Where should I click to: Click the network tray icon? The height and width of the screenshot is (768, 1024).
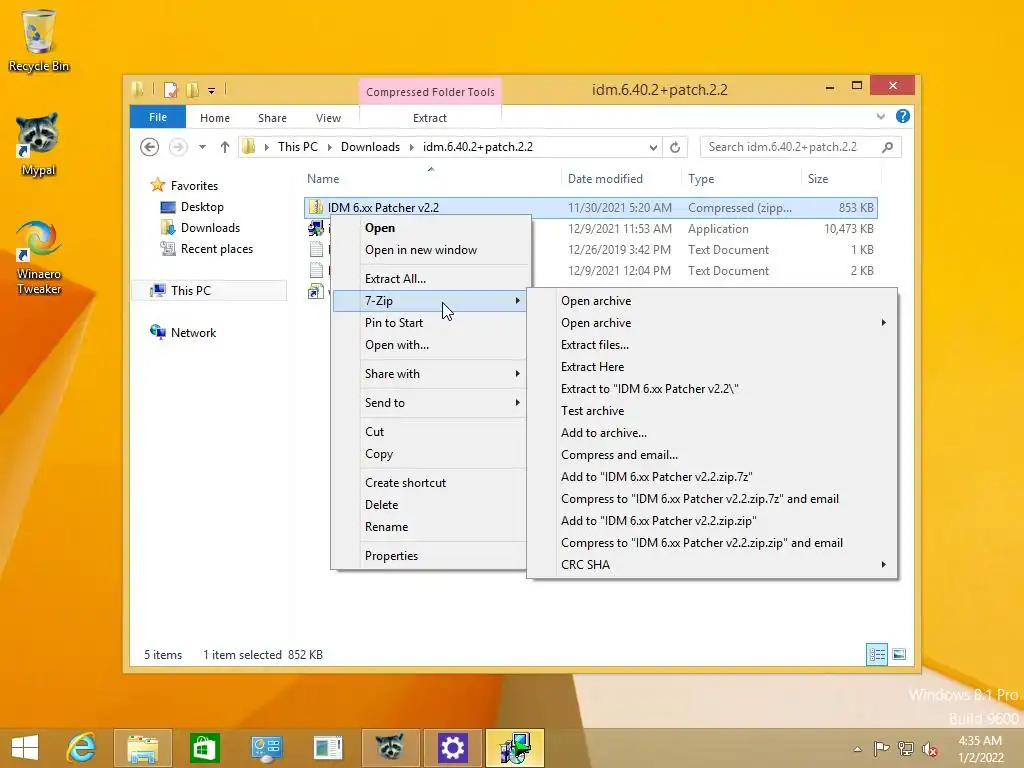[906, 749]
